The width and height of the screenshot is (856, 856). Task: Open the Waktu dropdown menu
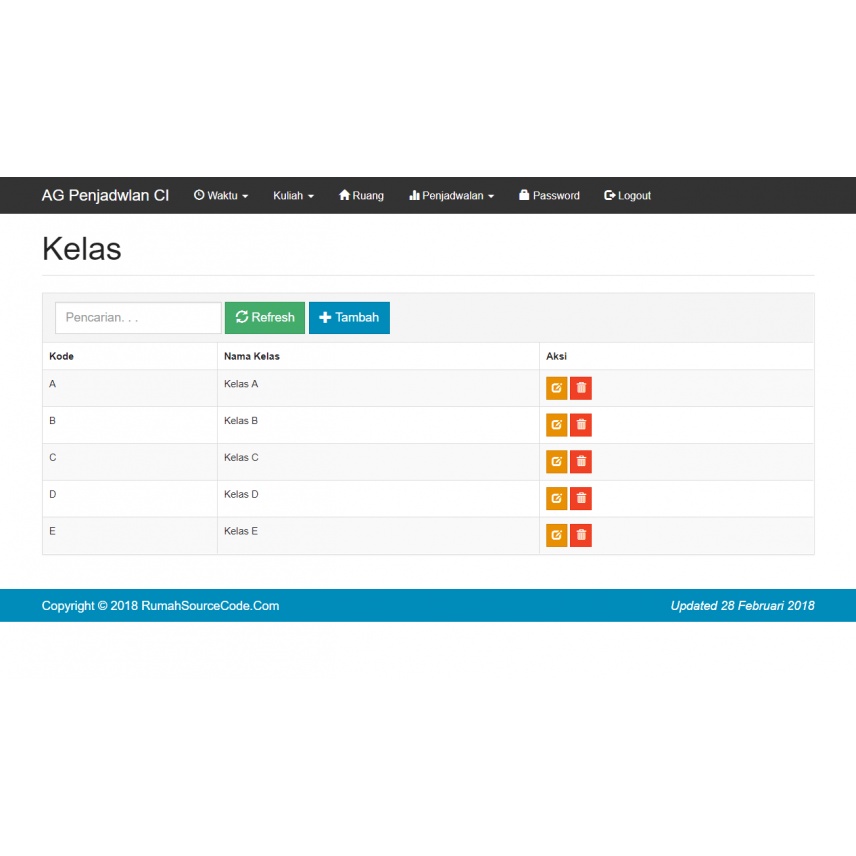coord(221,195)
